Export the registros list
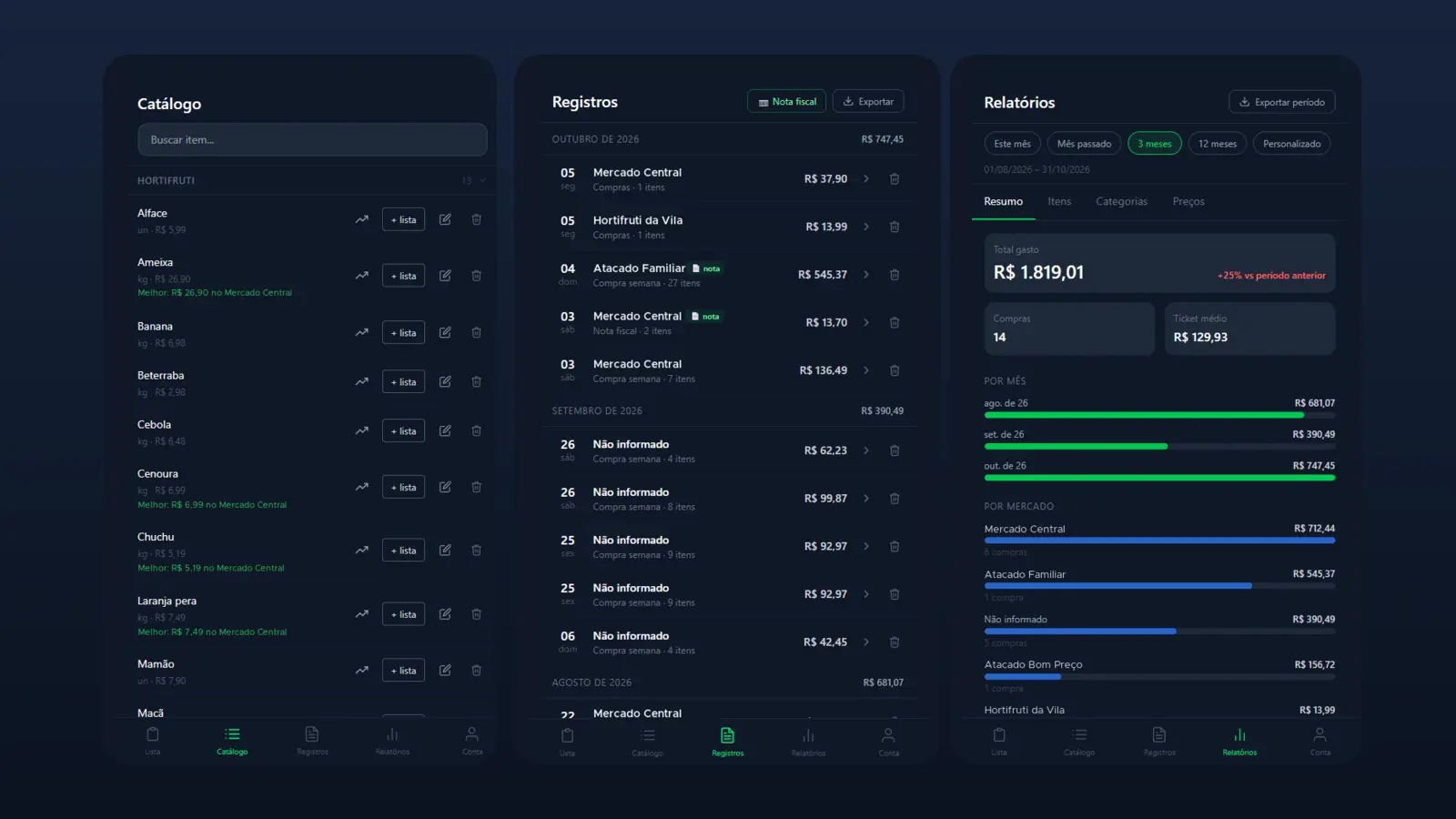The width and height of the screenshot is (1456, 819). click(868, 101)
